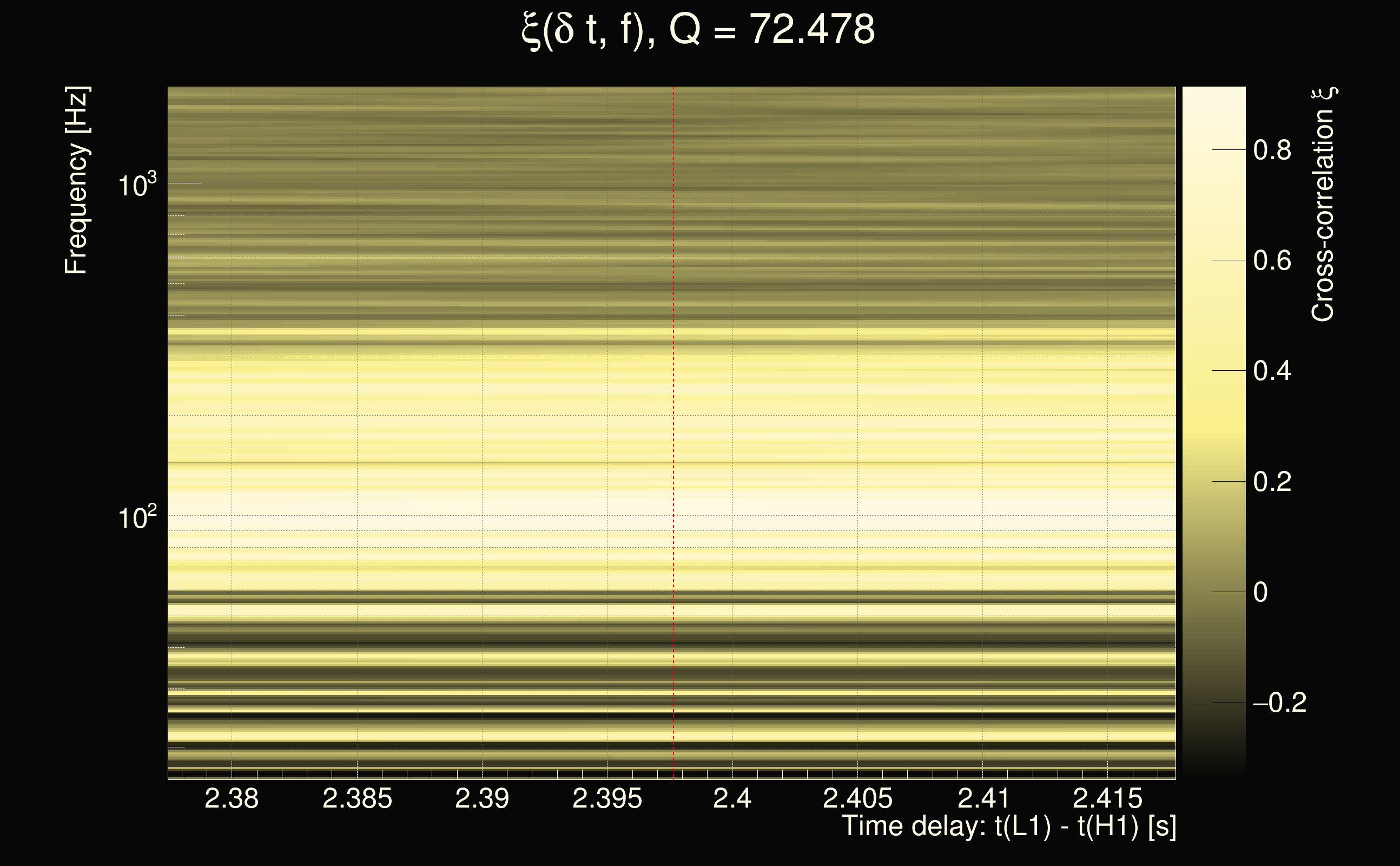Click the −0.2 colorbar tick label
Viewport: 1400px width, 866px height.
tap(1279, 703)
